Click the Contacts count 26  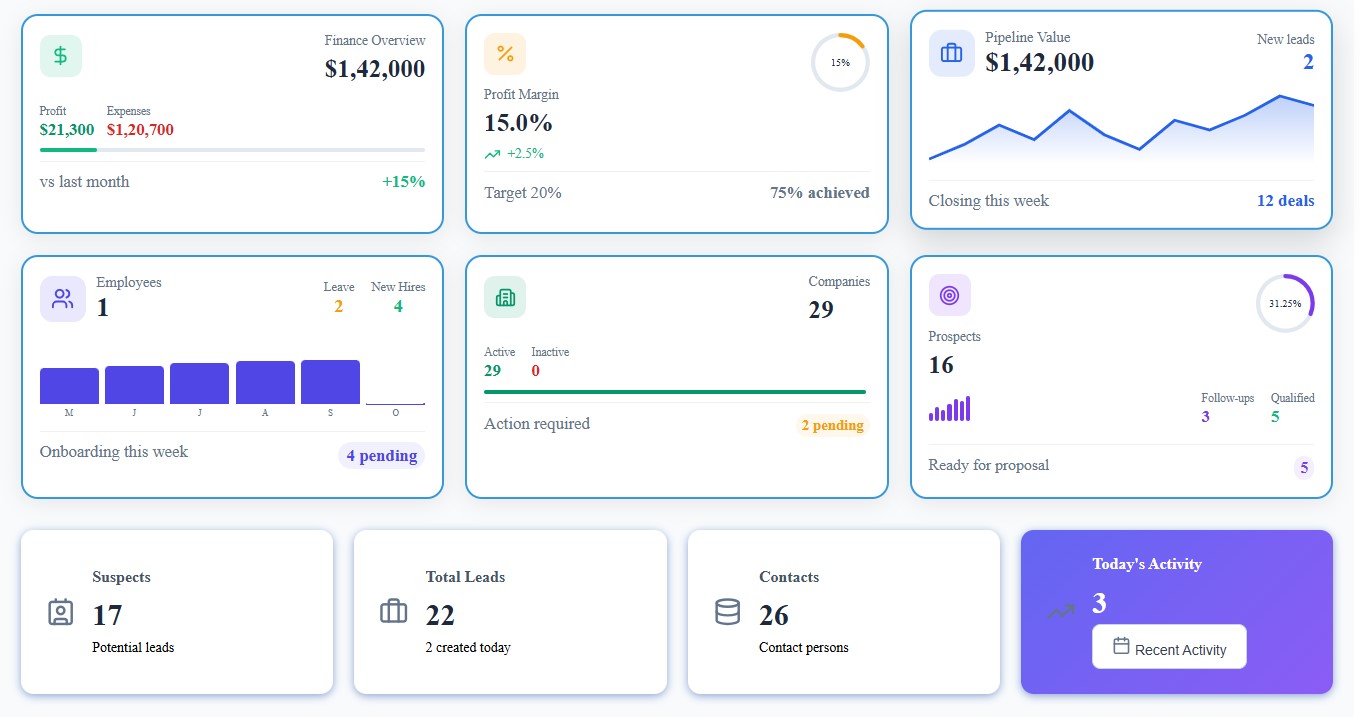click(x=774, y=615)
